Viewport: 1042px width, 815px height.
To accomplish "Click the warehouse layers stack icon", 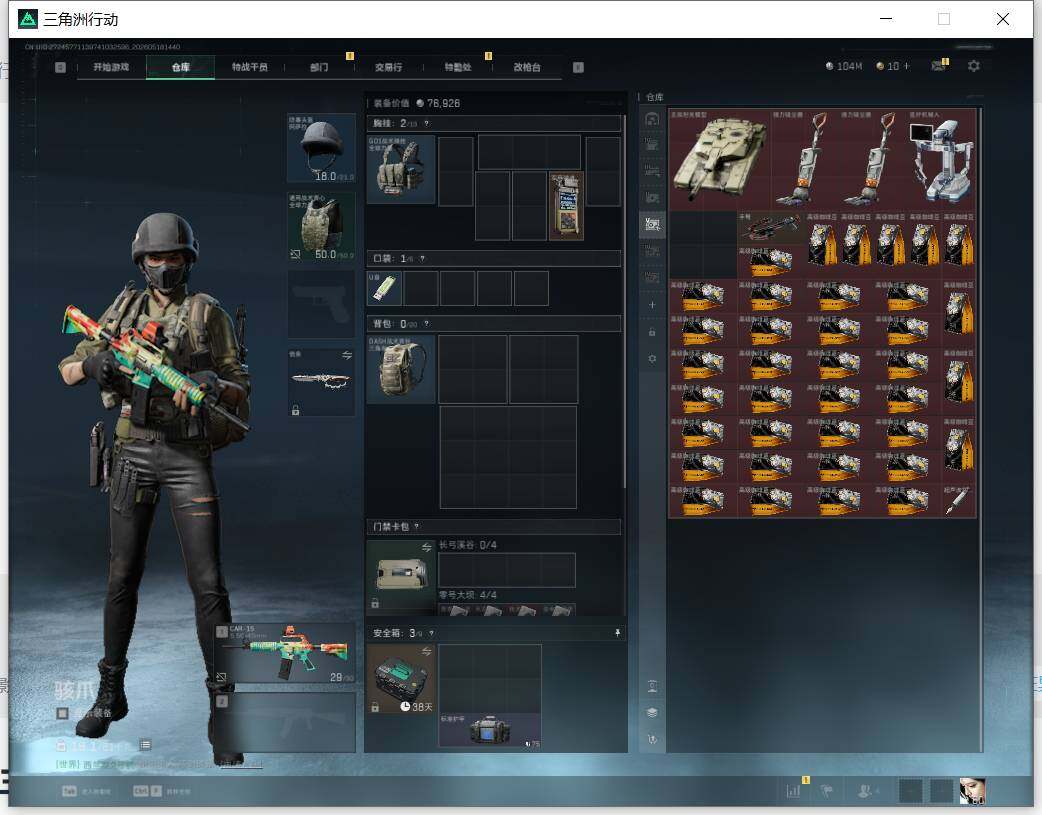I will [652, 713].
